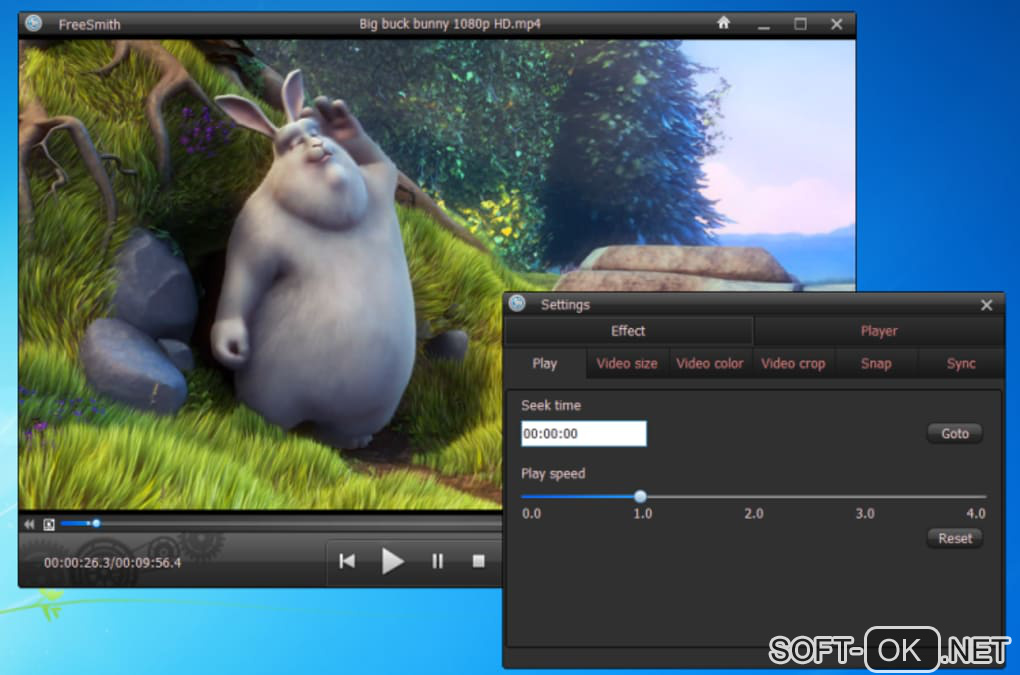Click the 4.0 mark label on play speed scale
The width and height of the screenshot is (1020, 675).
pyautogui.click(x=975, y=514)
